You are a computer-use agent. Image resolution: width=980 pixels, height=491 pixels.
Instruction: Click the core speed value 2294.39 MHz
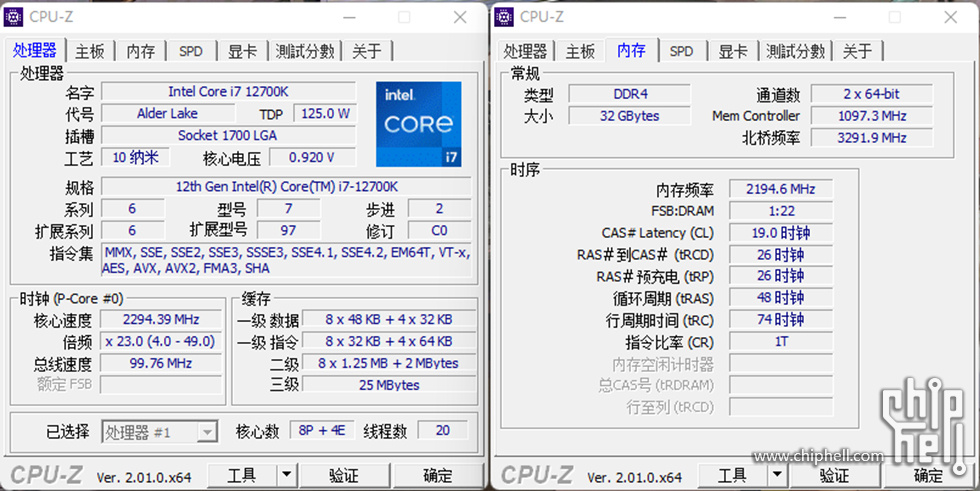pyautogui.click(x=161, y=320)
